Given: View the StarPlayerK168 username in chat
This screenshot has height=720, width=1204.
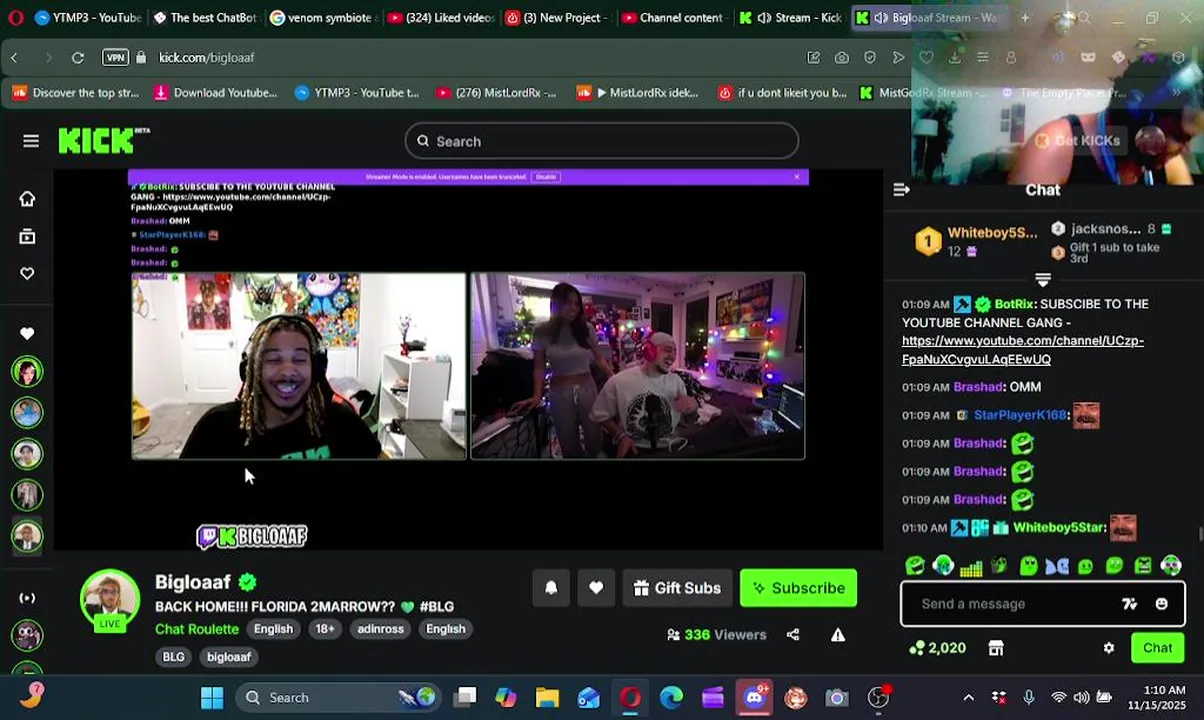Looking at the screenshot, I should tap(1020, 415).
